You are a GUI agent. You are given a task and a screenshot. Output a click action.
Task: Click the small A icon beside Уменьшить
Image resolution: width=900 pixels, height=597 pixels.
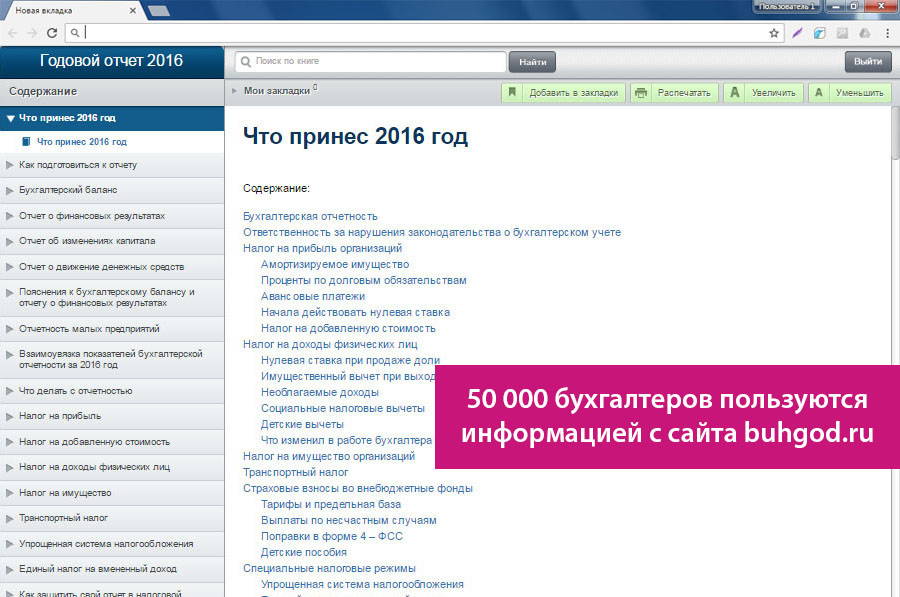(818, 92)
